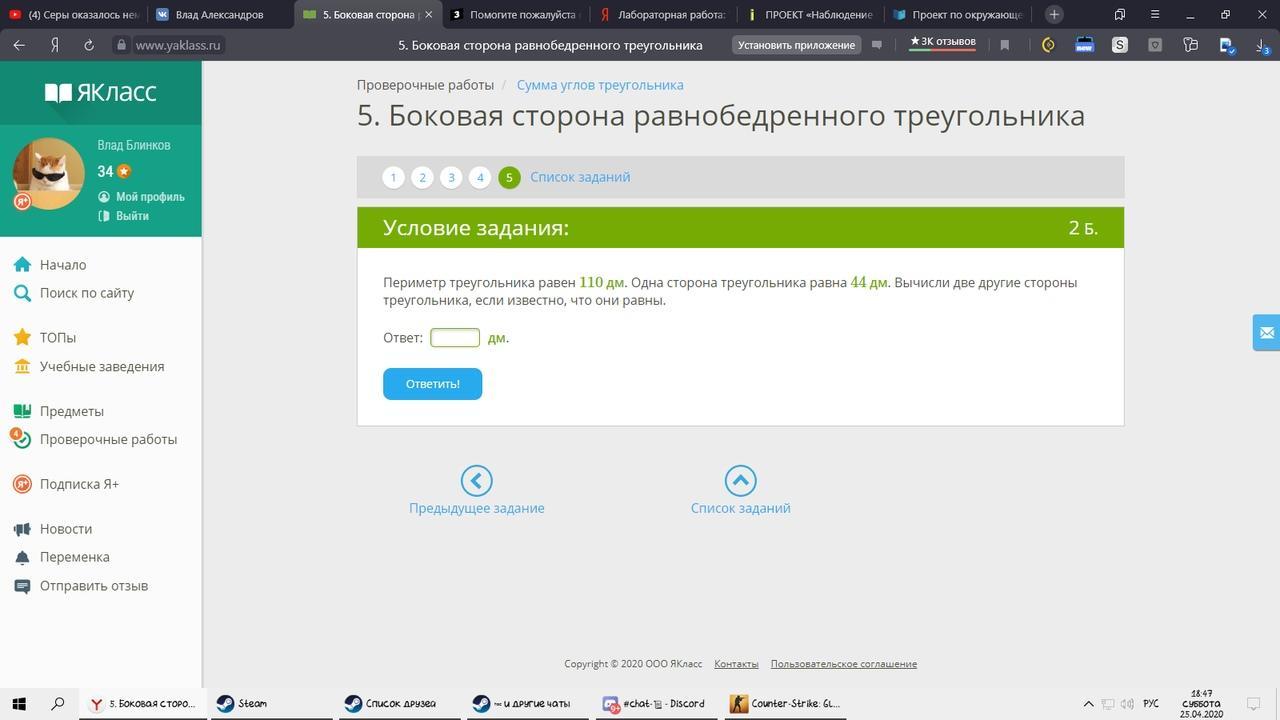This screenshot has height=720, width=1280.
Task: Open the Список заданий link beside task numbers
Action: coord(580,177)
